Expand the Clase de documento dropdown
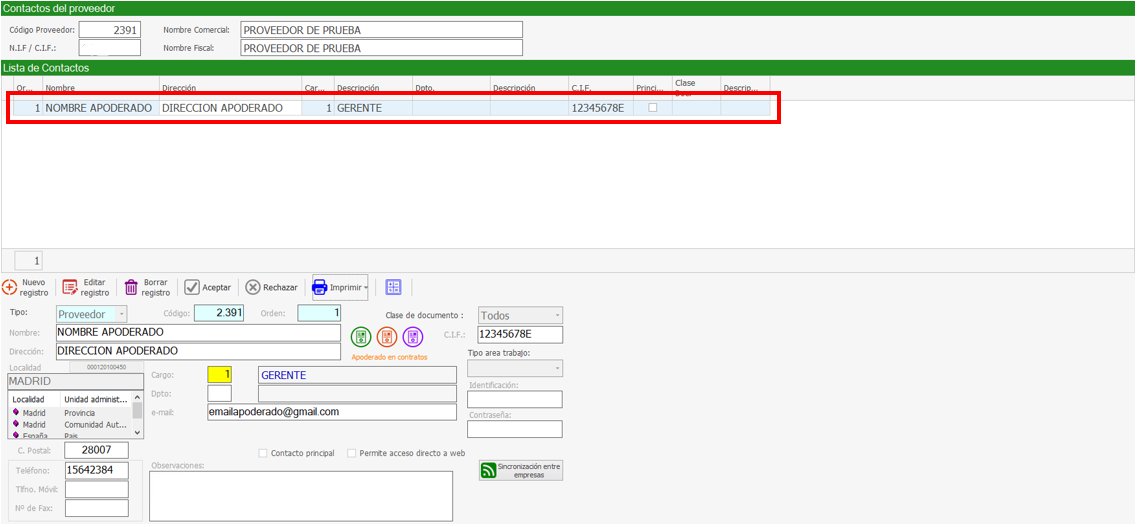 (557, 316)
